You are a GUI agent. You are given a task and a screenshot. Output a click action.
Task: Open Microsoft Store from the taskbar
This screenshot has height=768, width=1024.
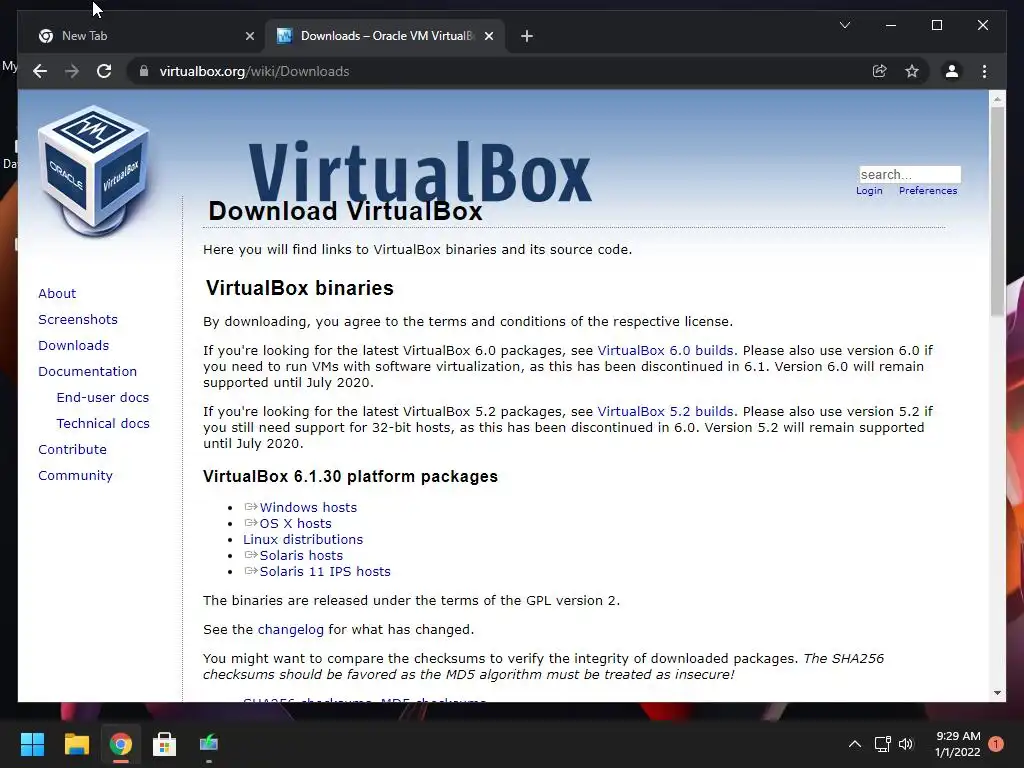point(165,744)
